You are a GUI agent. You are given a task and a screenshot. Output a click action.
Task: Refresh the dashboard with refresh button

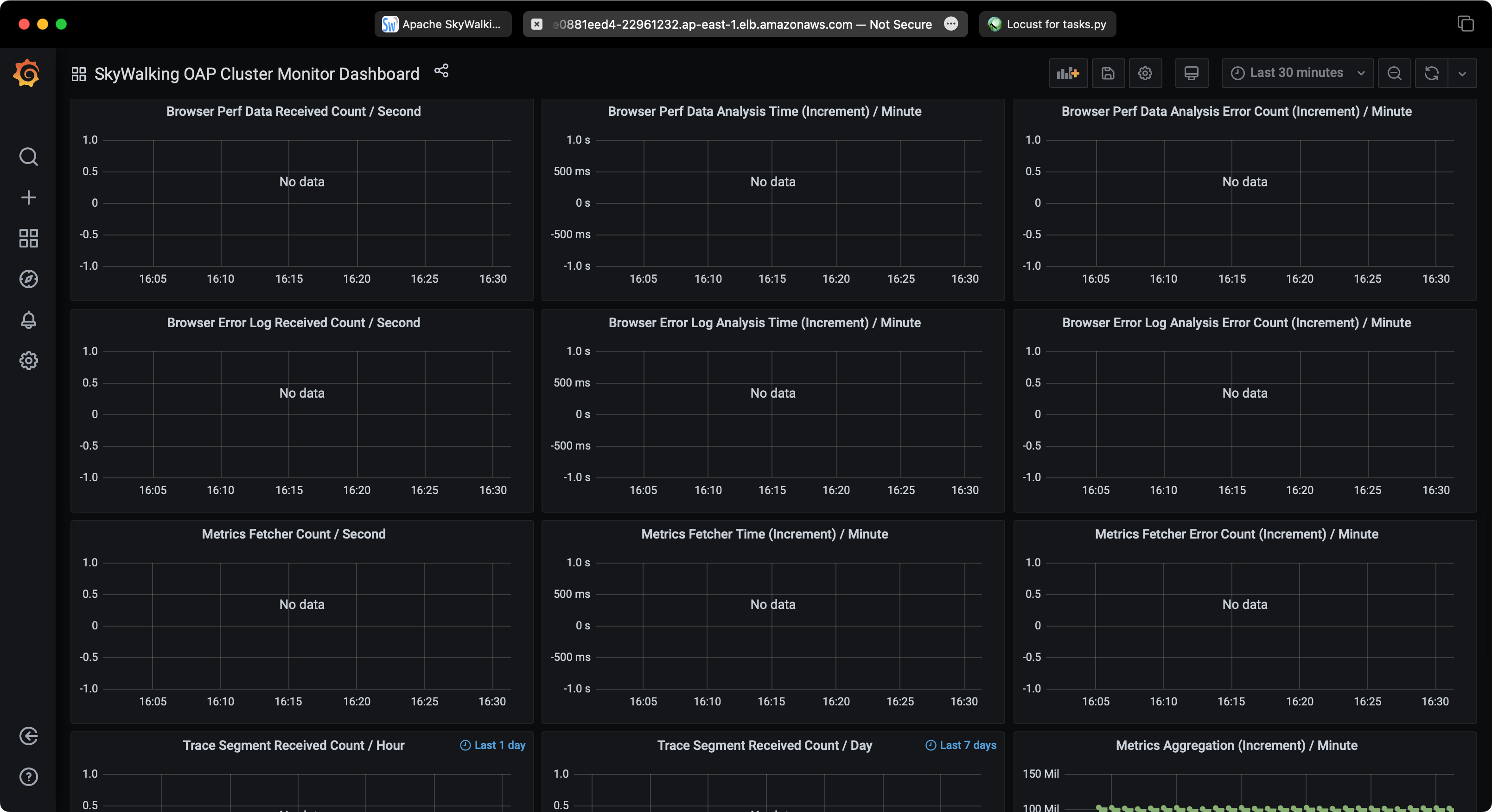pyautogui.click(x=1431, y=74)
